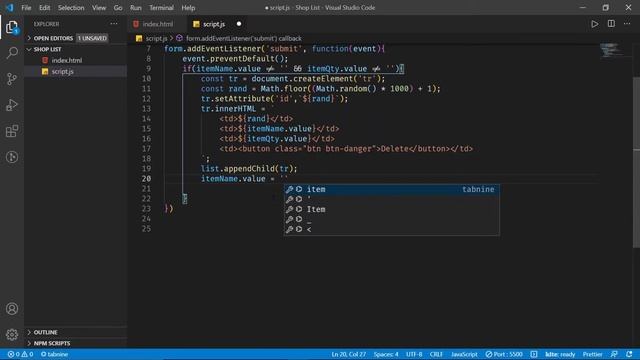The height and width of the screenshot is (360, 640).
Task: Click the notifications bell icon
Action: point(629,354)
